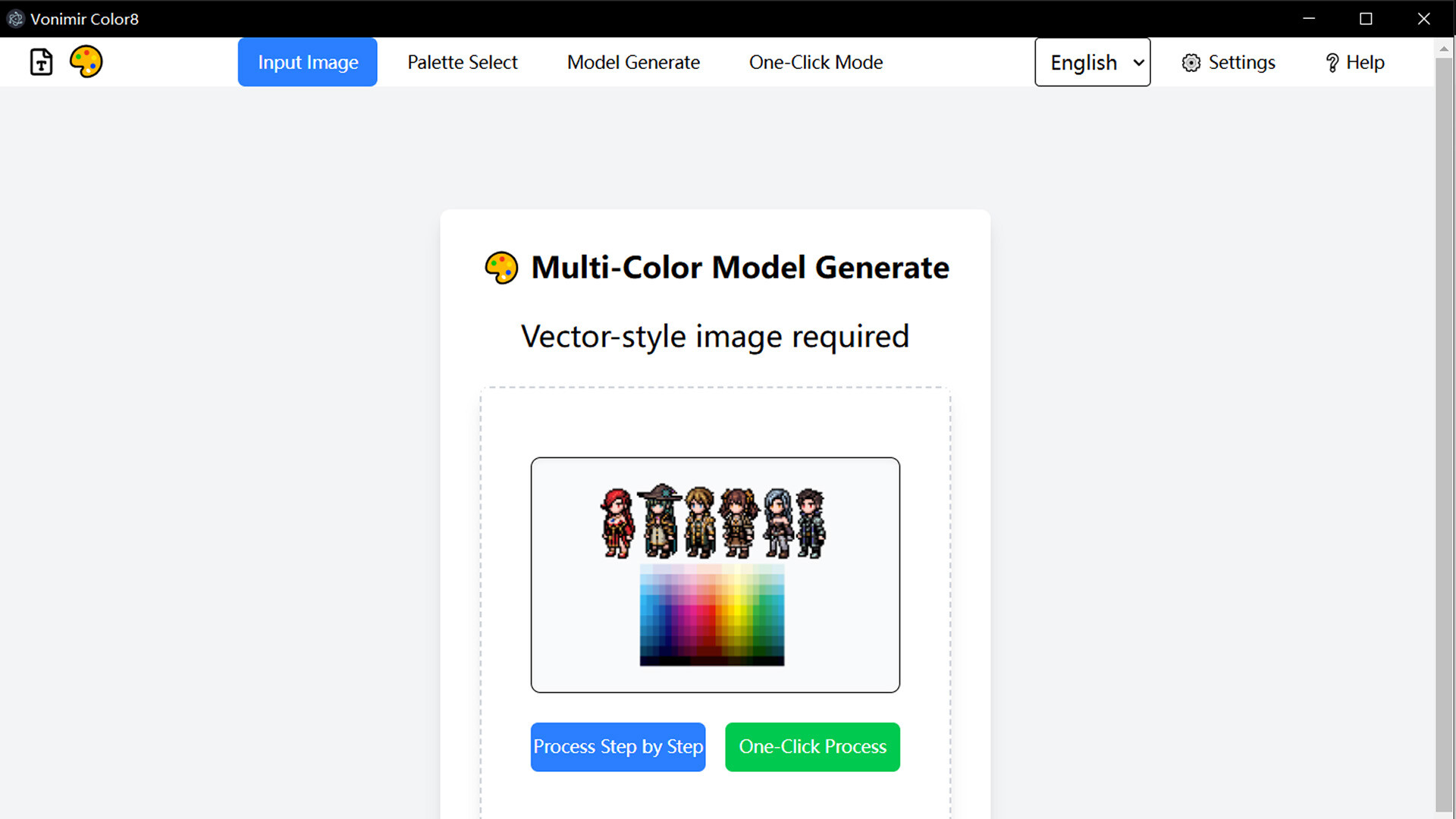Screen dimensions: 1456x819
Task: Maximize the application window
Action: 1366,19
